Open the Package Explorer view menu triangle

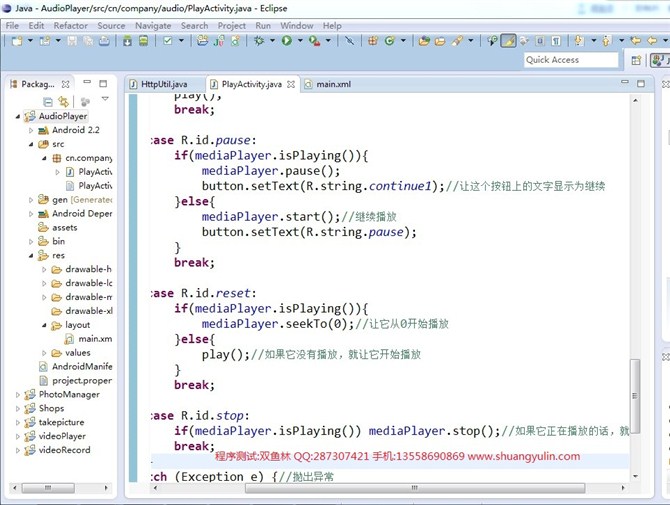coord(105,99)
